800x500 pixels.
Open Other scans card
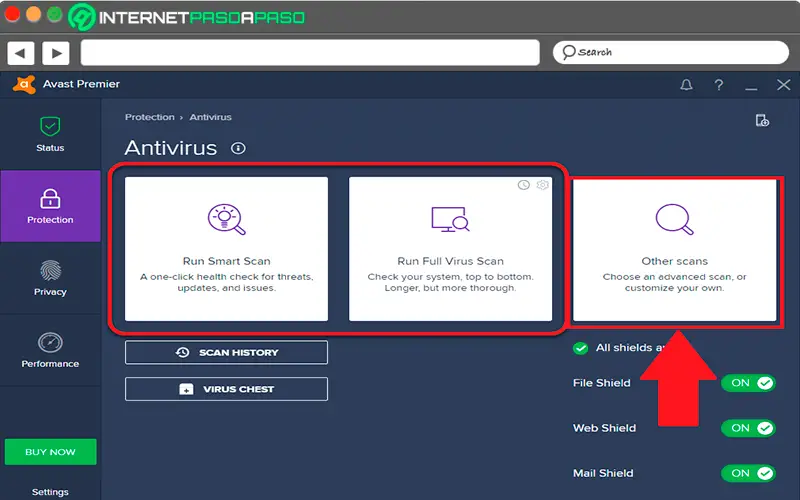coord(674,249)
